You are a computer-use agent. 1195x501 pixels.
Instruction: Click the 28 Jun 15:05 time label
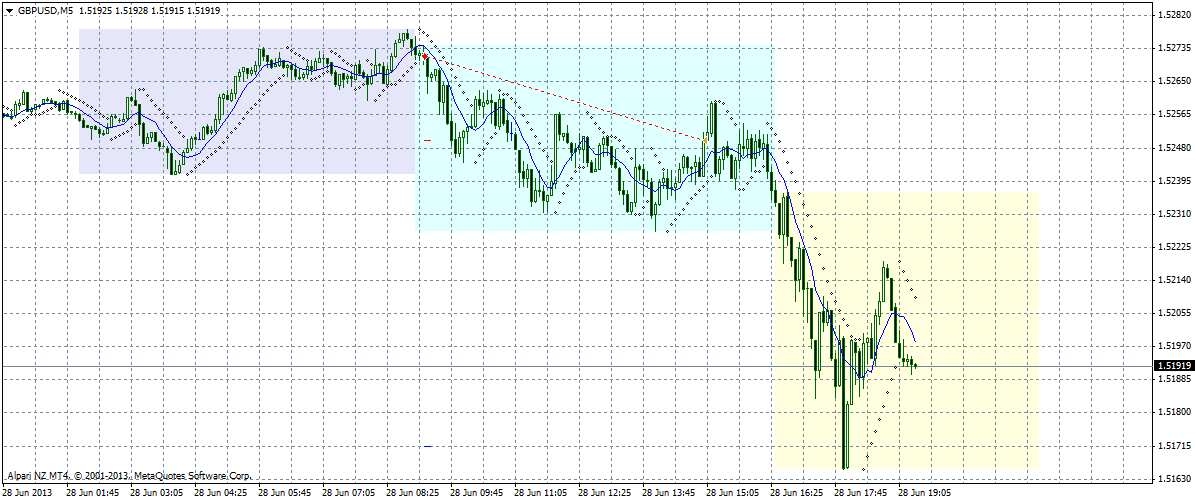click(x=732, y=493)
